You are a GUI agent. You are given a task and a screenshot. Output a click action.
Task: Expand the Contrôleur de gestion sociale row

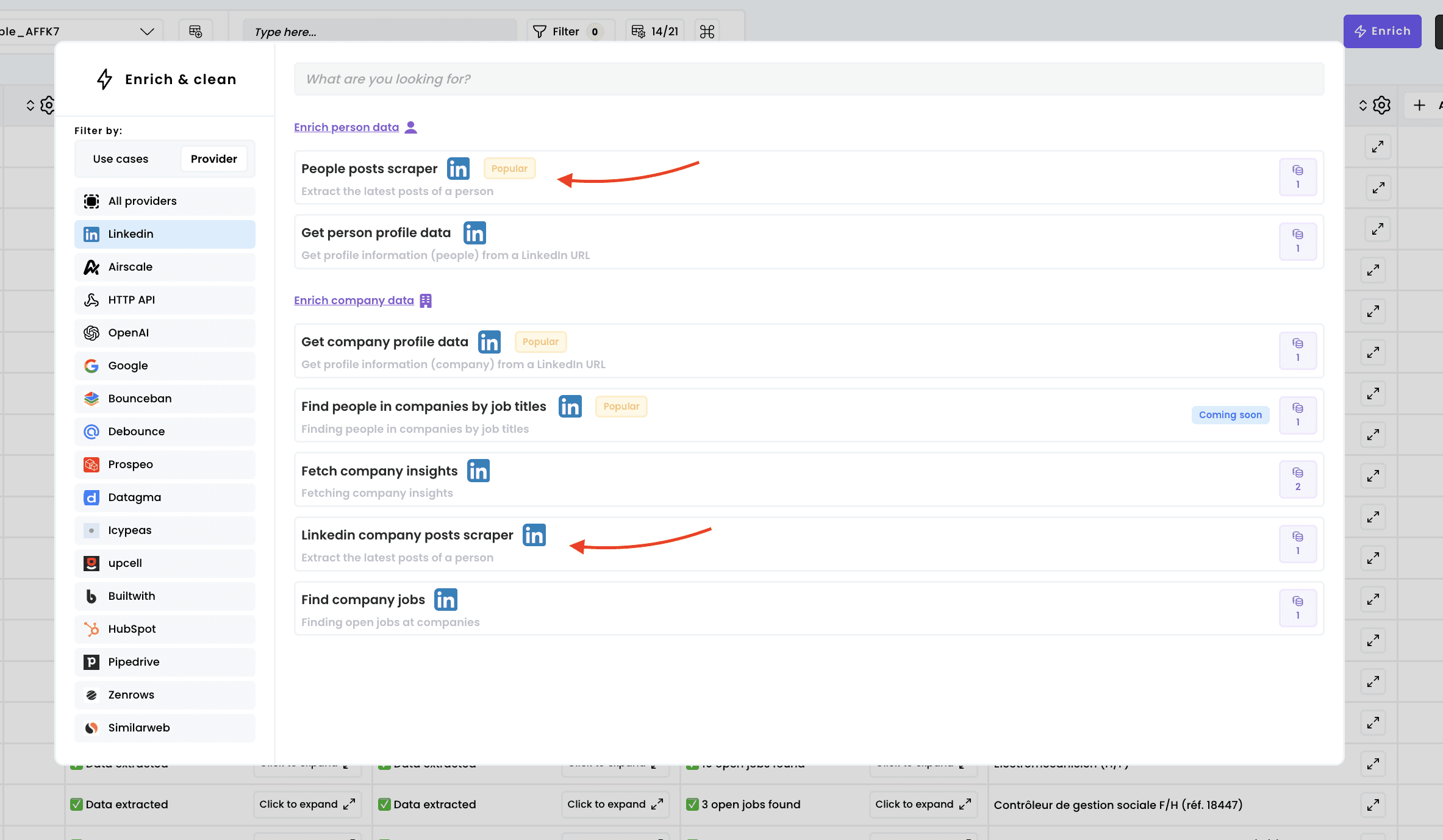(x=1373, y=805)
